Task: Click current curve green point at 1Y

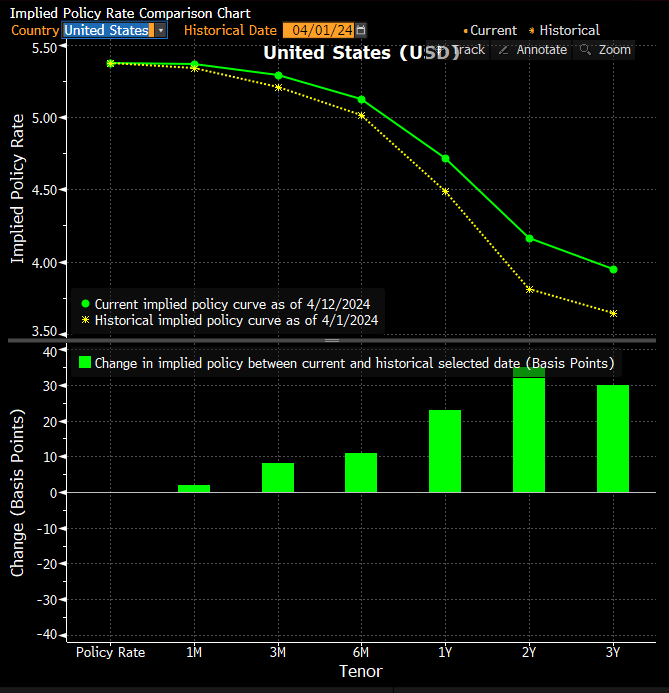Action: point(445,159)
